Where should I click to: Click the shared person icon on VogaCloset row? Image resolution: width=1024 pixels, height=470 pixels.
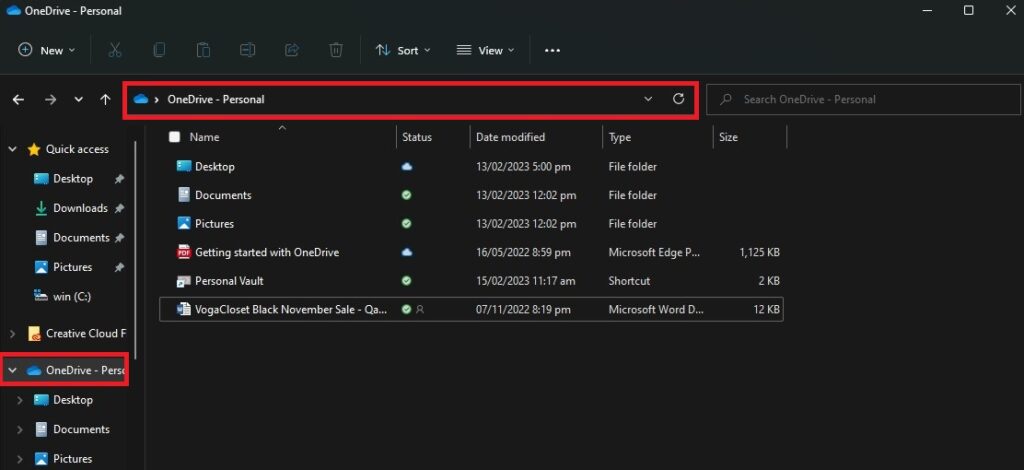420,309
